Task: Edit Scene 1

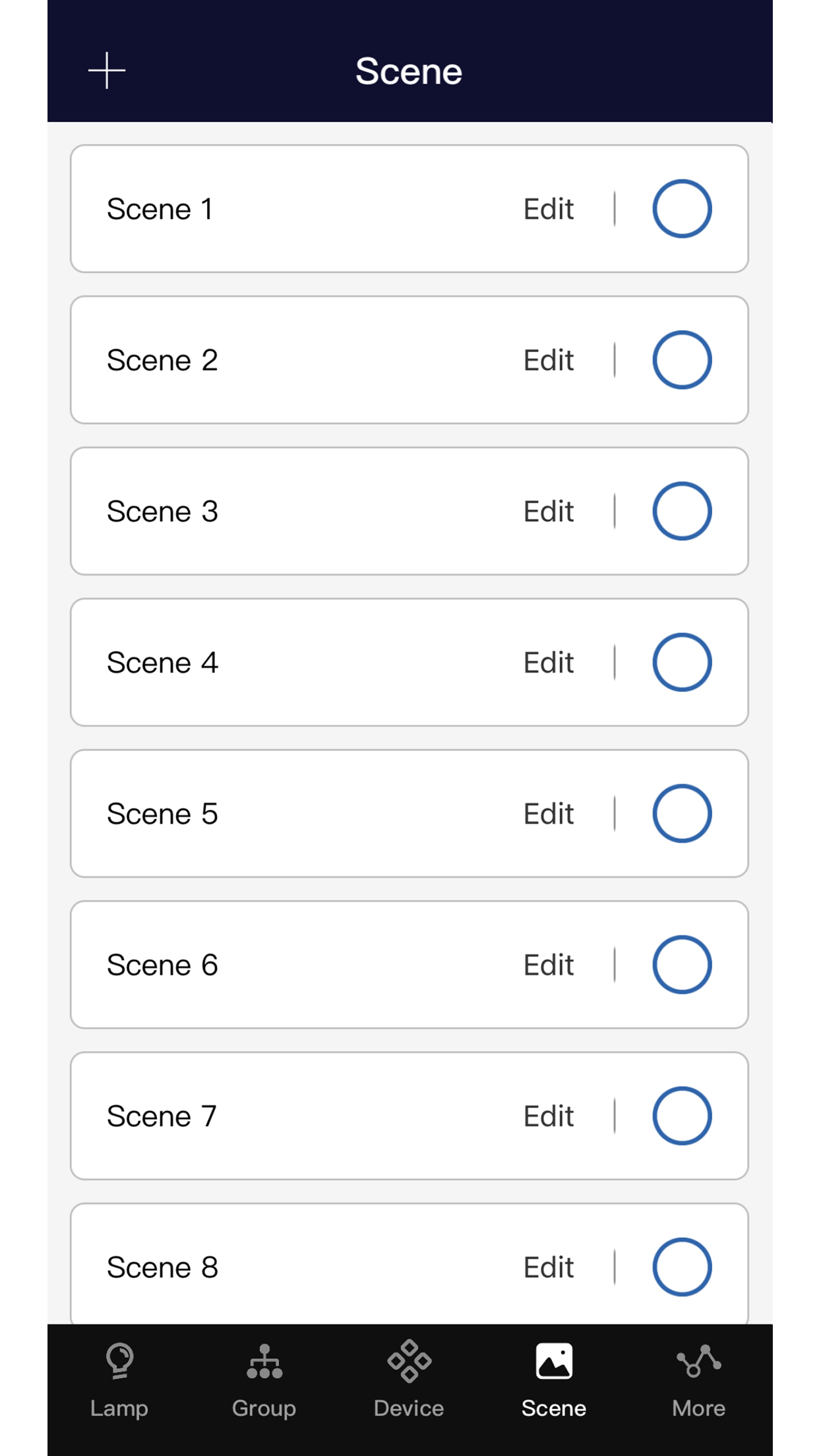Action: [549, 209]
